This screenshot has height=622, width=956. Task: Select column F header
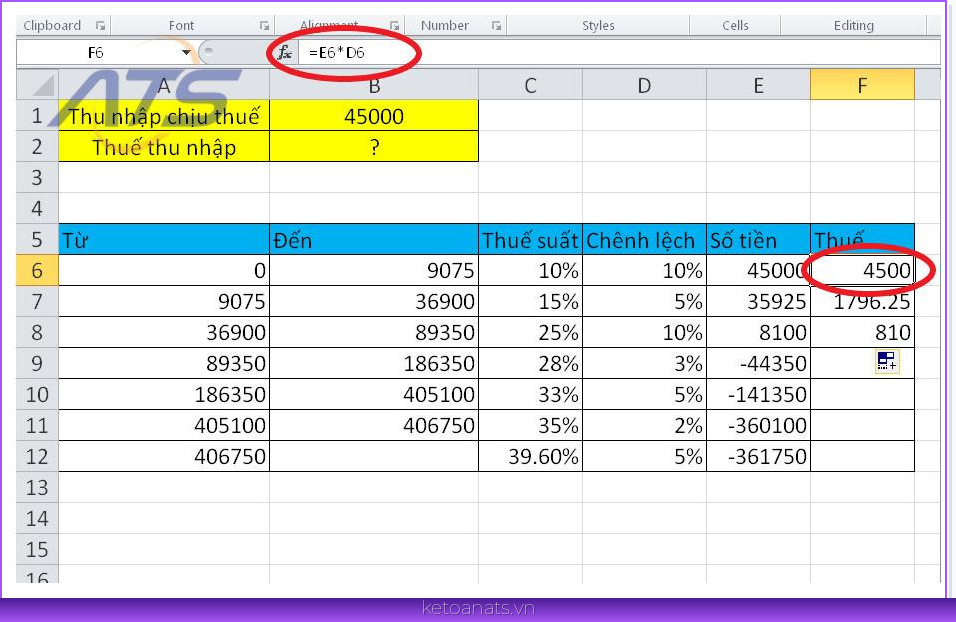(862, 85)
